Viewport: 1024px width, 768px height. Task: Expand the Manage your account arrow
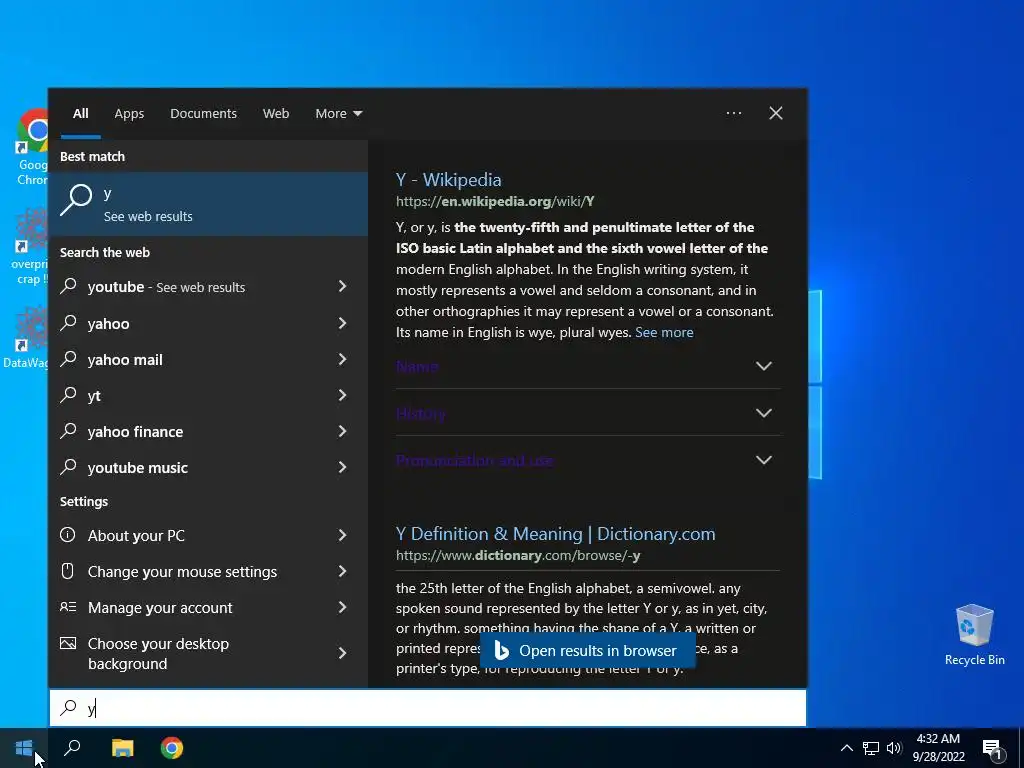tap(342, 607)
